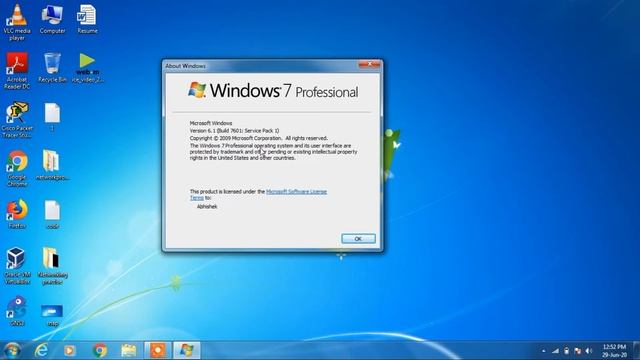640x360 pixels.
Task: Select the Acrobat Reader DC shortcut
Action: coord(17,70)
